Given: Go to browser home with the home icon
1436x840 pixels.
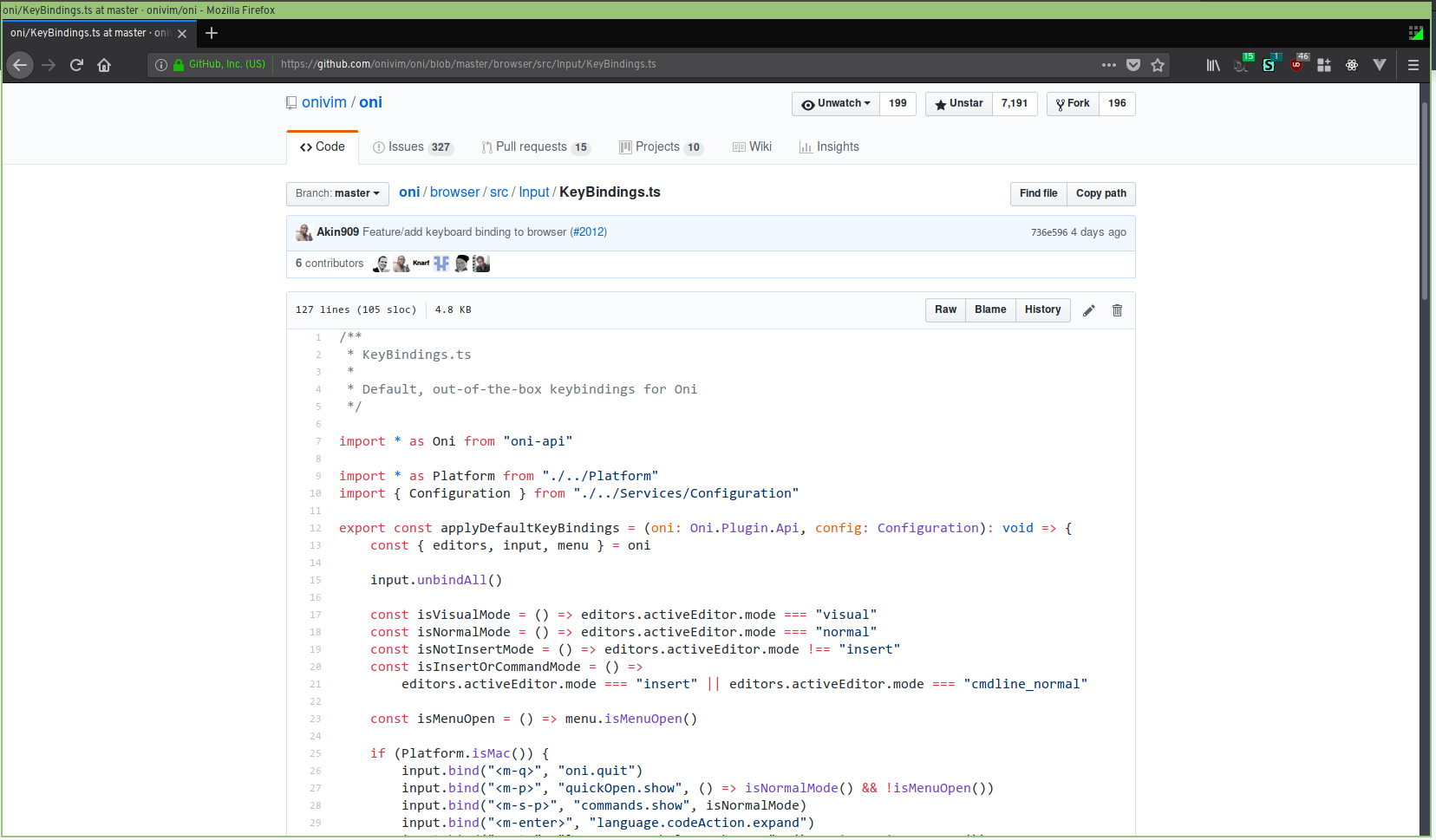Looking at the screenshot, I should pos(104,64).
